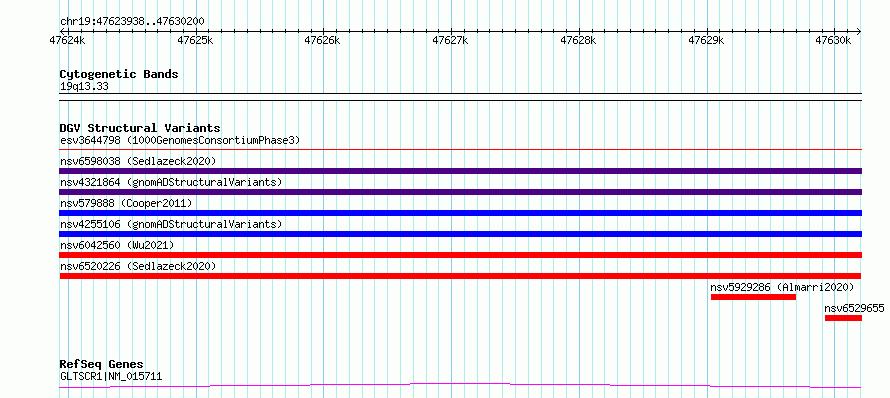The height and width of the screenshot is (398, 890).
Task: Click the chr19:47623938..47630200 region label
Action: tap(132, 22)
